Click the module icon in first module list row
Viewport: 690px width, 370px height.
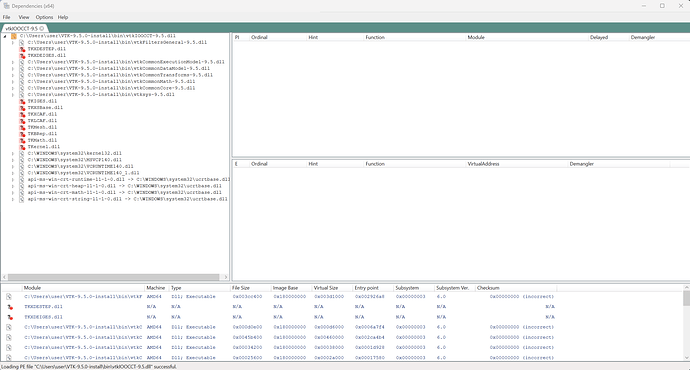(x=9, y=297)
